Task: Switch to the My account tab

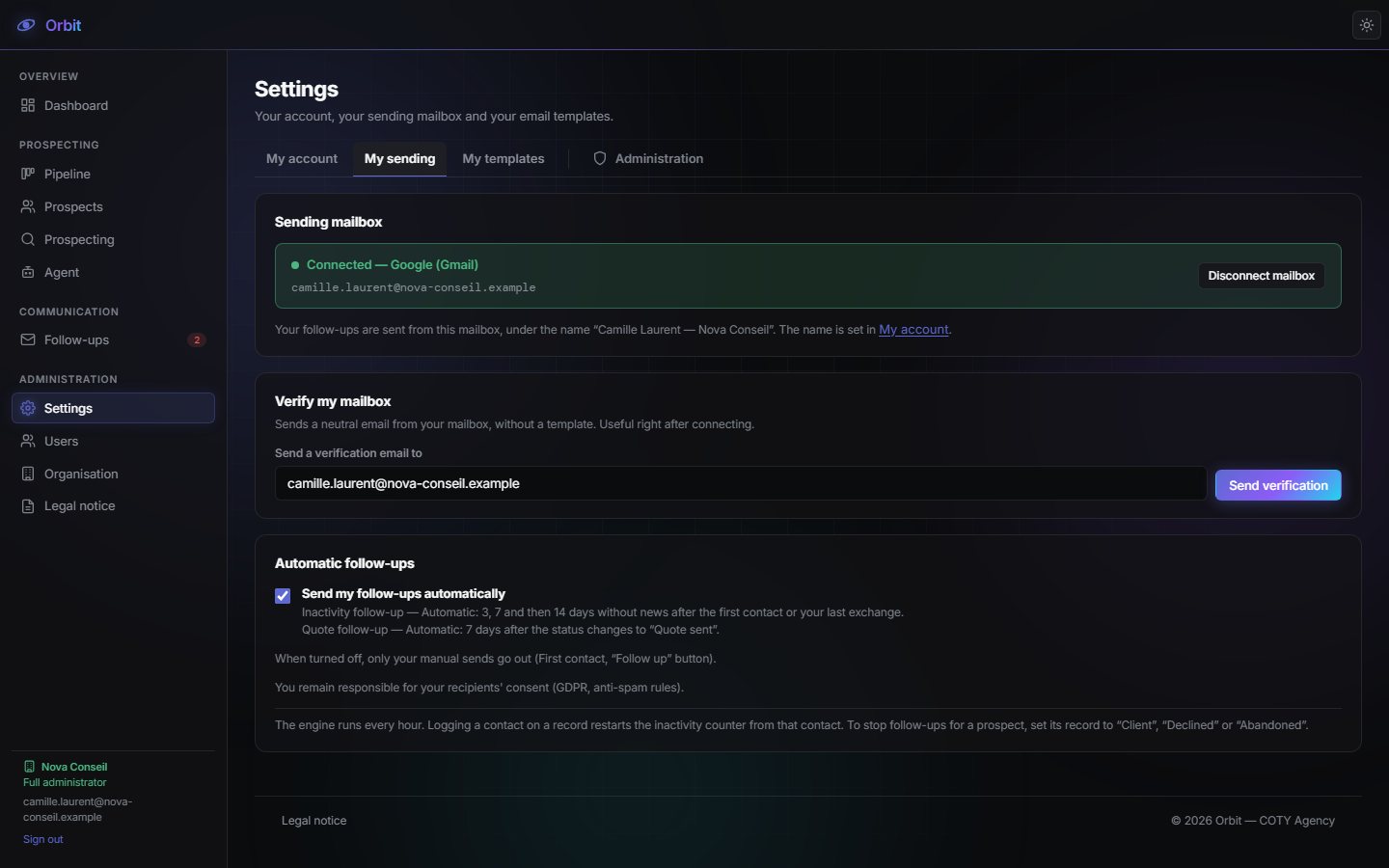Action: tap(302, 158)
